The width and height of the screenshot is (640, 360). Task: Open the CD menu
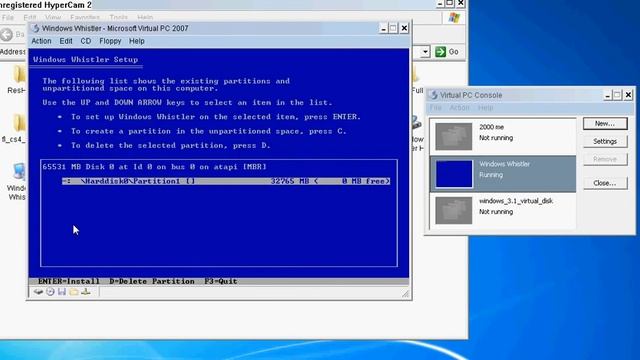pos(86,41)
